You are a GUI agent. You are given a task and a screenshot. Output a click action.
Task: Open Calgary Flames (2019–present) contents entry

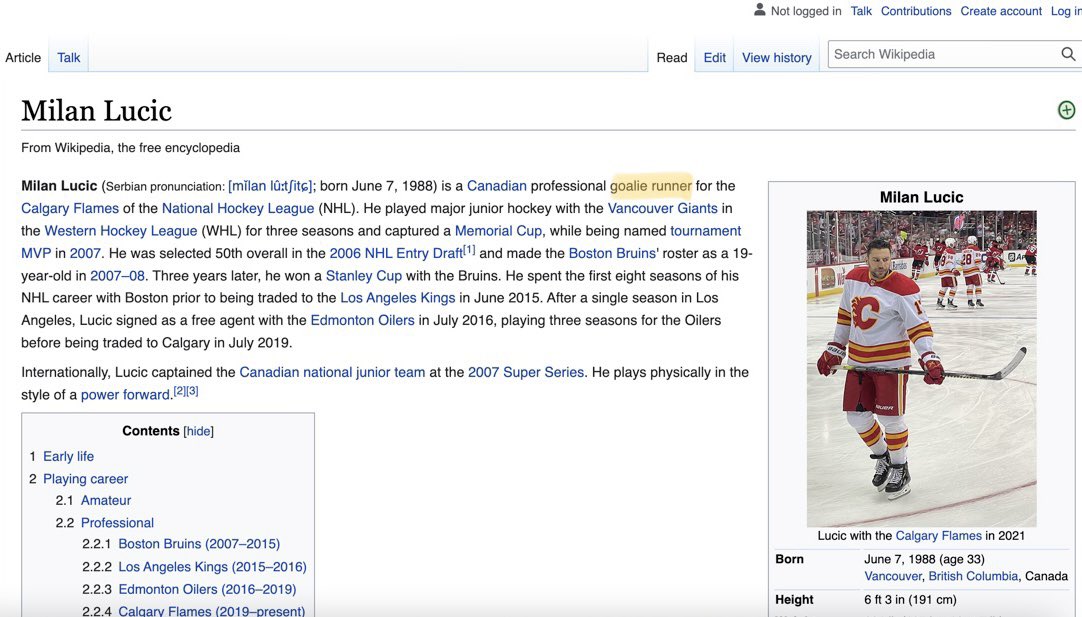click(211, 611)
